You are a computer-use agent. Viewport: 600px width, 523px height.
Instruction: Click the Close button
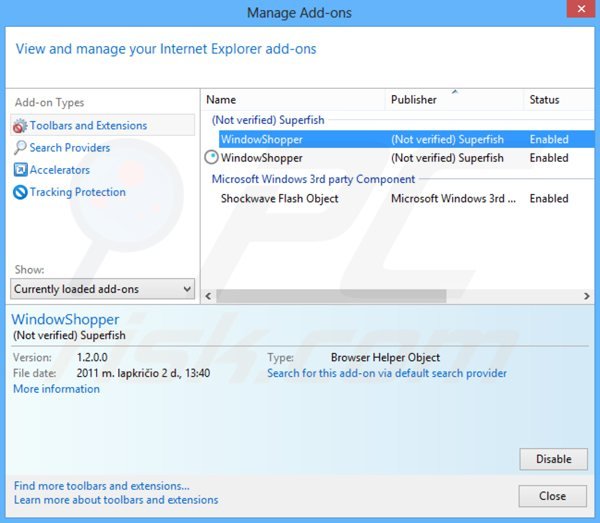tap(553, 496)
